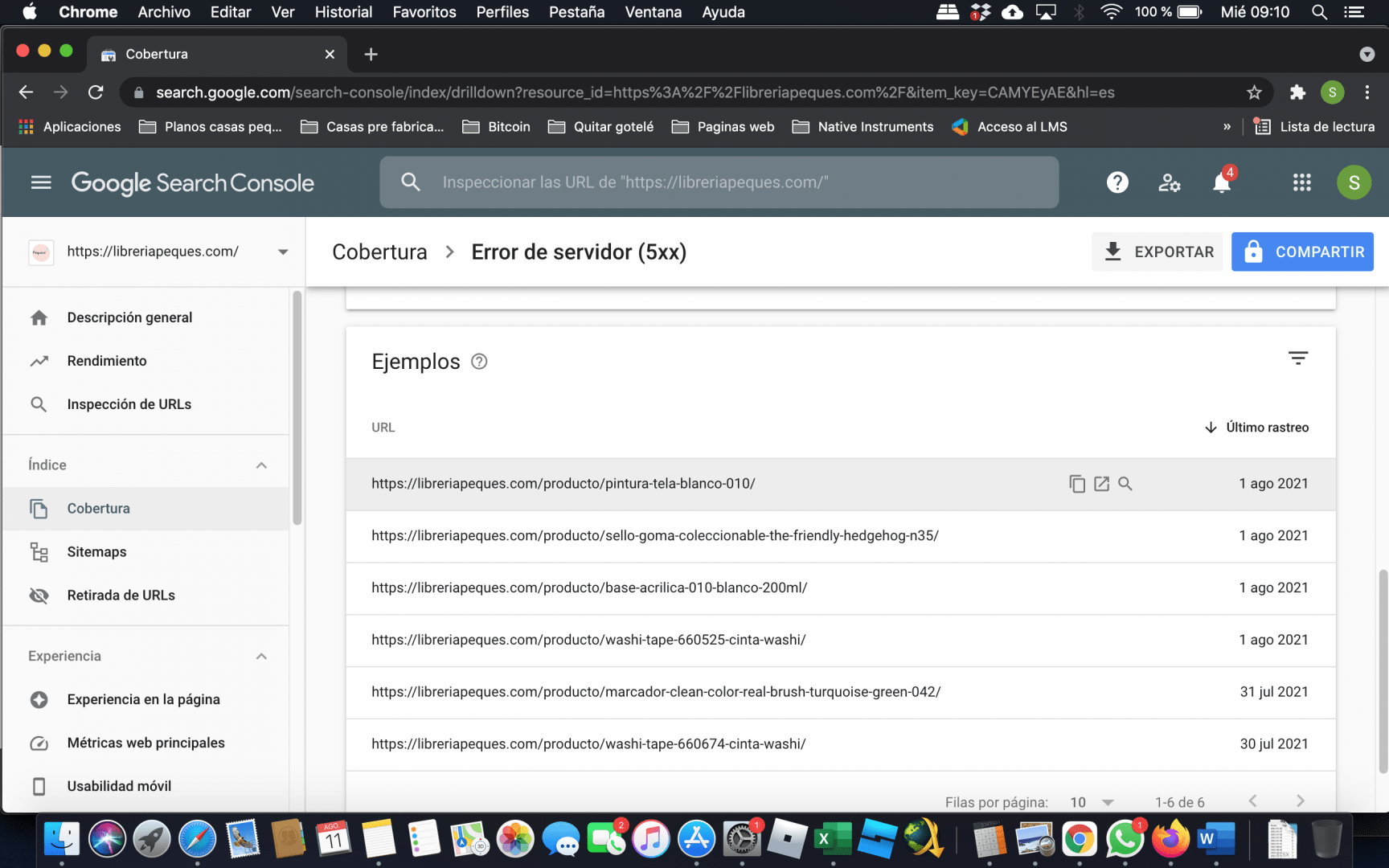
Task: Open the green S account avatar in Search Console
Action: (x=1354, y=182)
